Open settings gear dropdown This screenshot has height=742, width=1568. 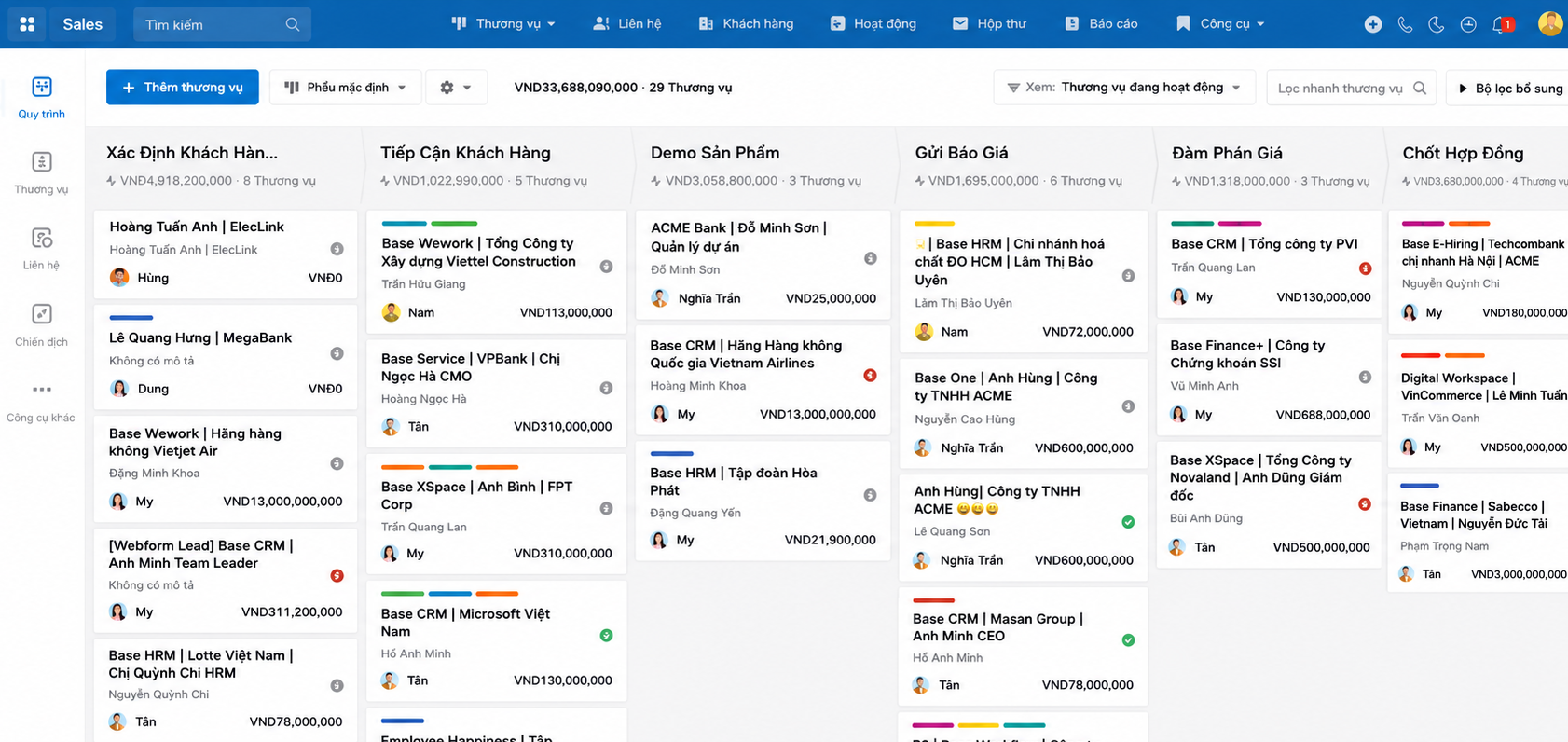pos(456,88)
